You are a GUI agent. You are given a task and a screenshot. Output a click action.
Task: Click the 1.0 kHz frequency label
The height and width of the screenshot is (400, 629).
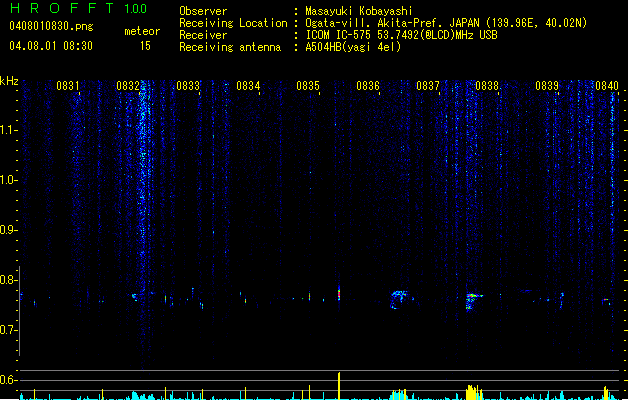point(8,180)
